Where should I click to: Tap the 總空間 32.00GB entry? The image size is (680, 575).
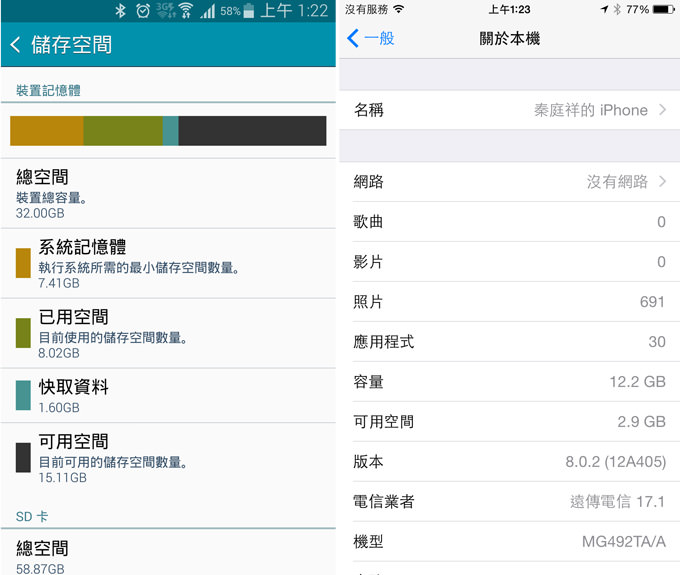[x=168, y=192]
